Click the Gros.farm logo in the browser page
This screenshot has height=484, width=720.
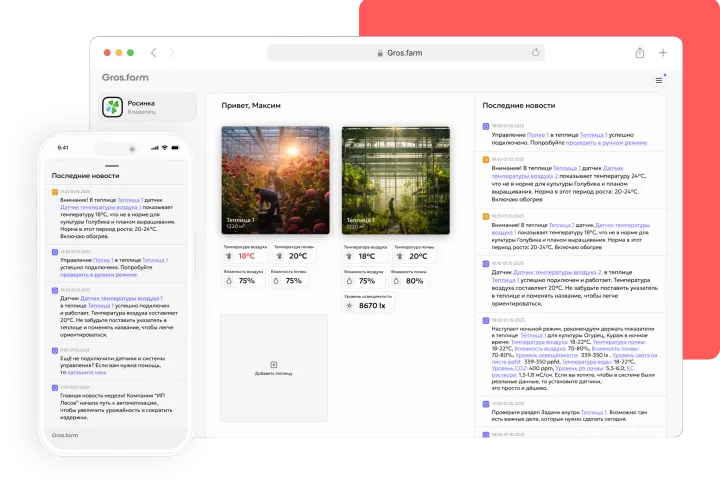coord(125,78)
